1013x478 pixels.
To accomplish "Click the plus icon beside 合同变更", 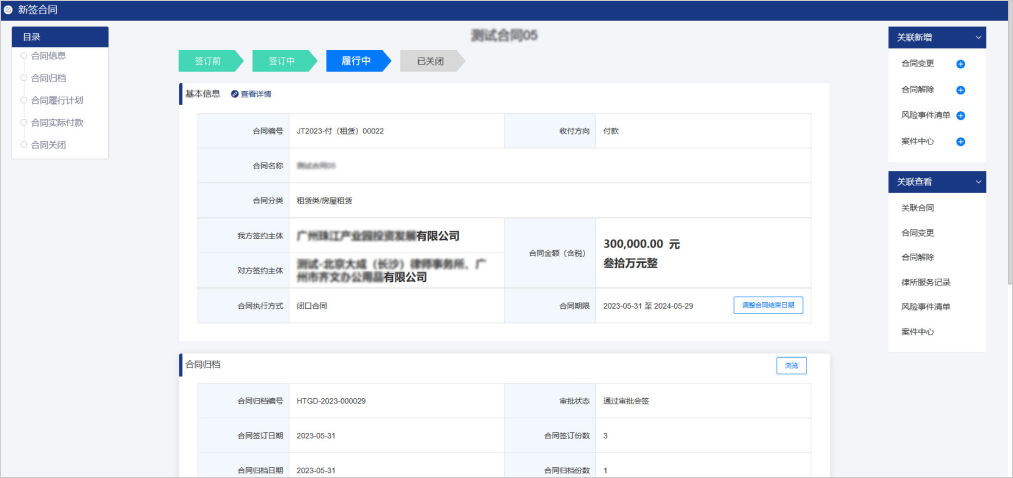I will [960, 64].
